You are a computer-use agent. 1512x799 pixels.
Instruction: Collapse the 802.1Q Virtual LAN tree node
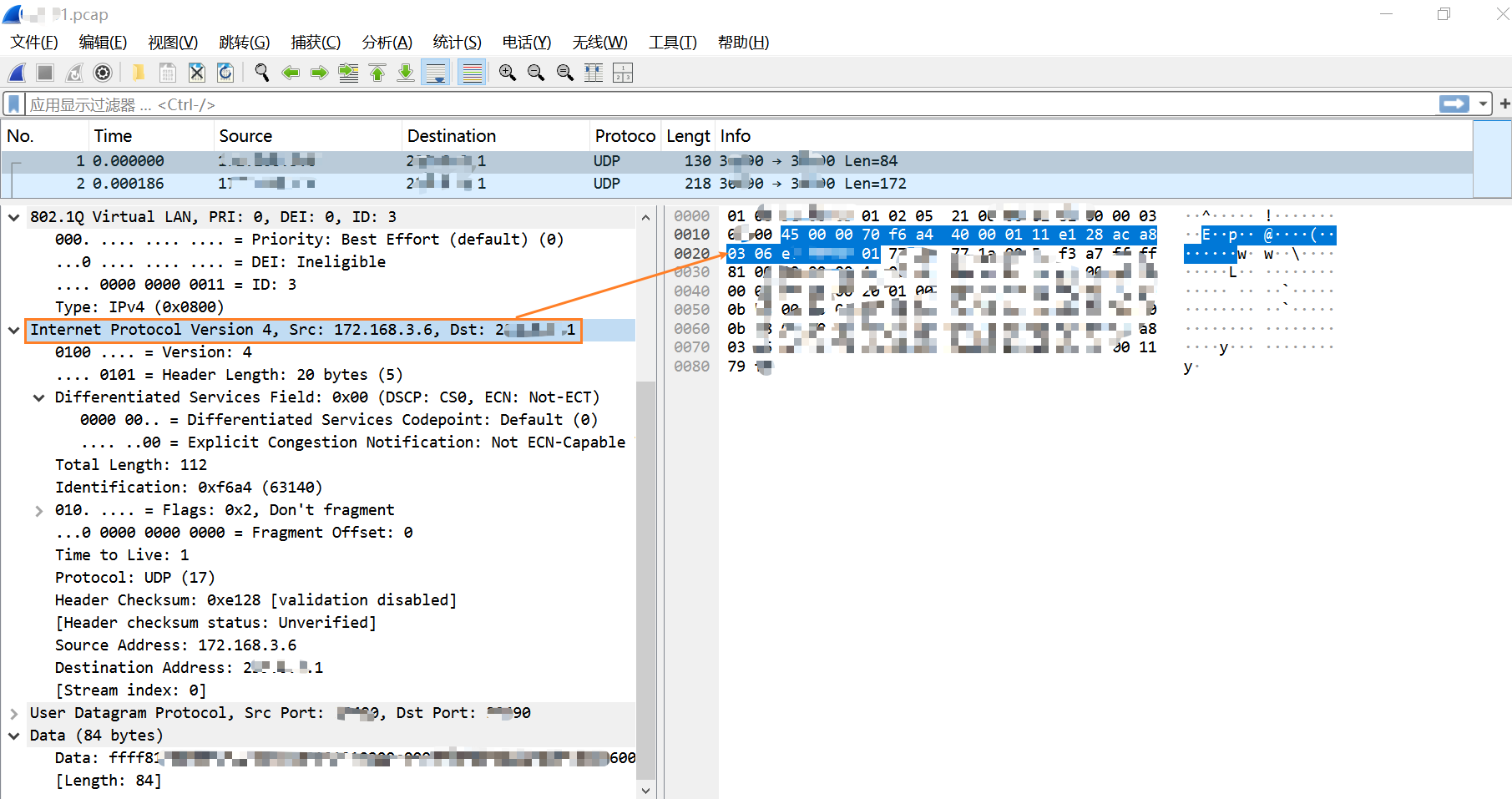pos(14,217)
